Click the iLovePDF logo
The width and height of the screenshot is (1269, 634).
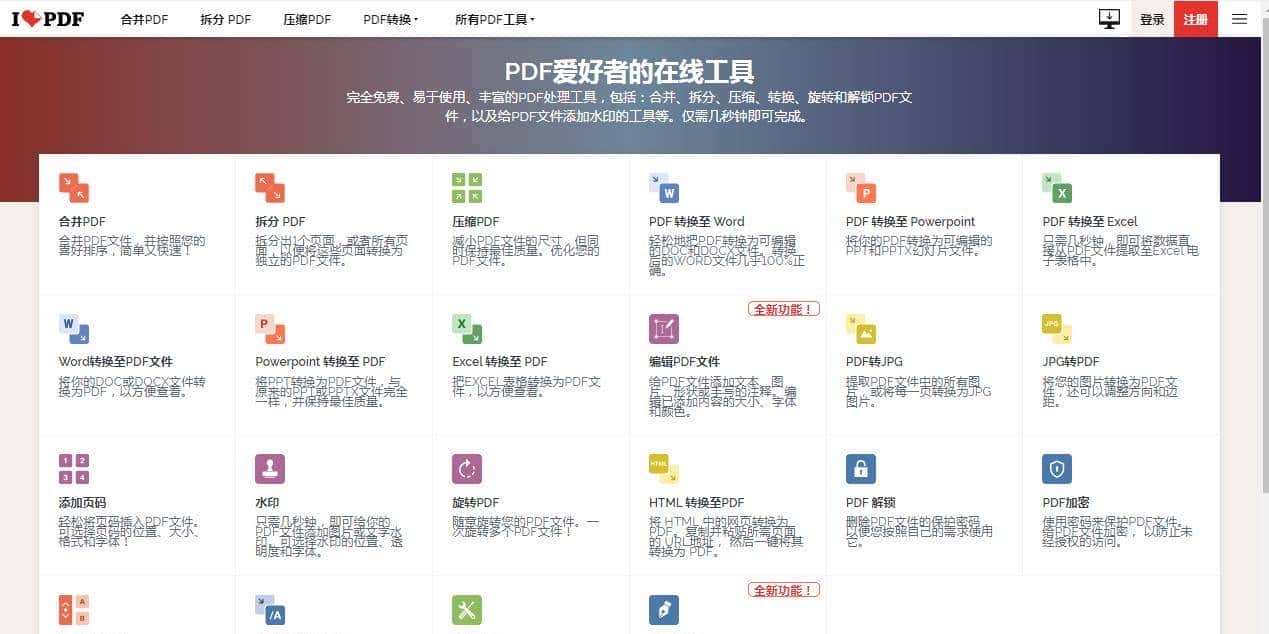point(46,17)
